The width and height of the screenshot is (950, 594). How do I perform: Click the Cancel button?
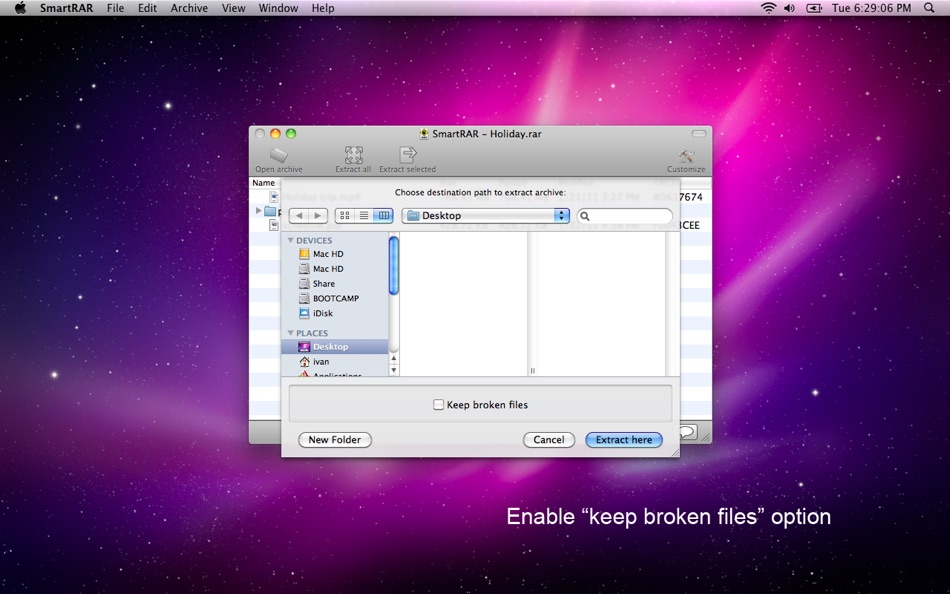(548, 440)
